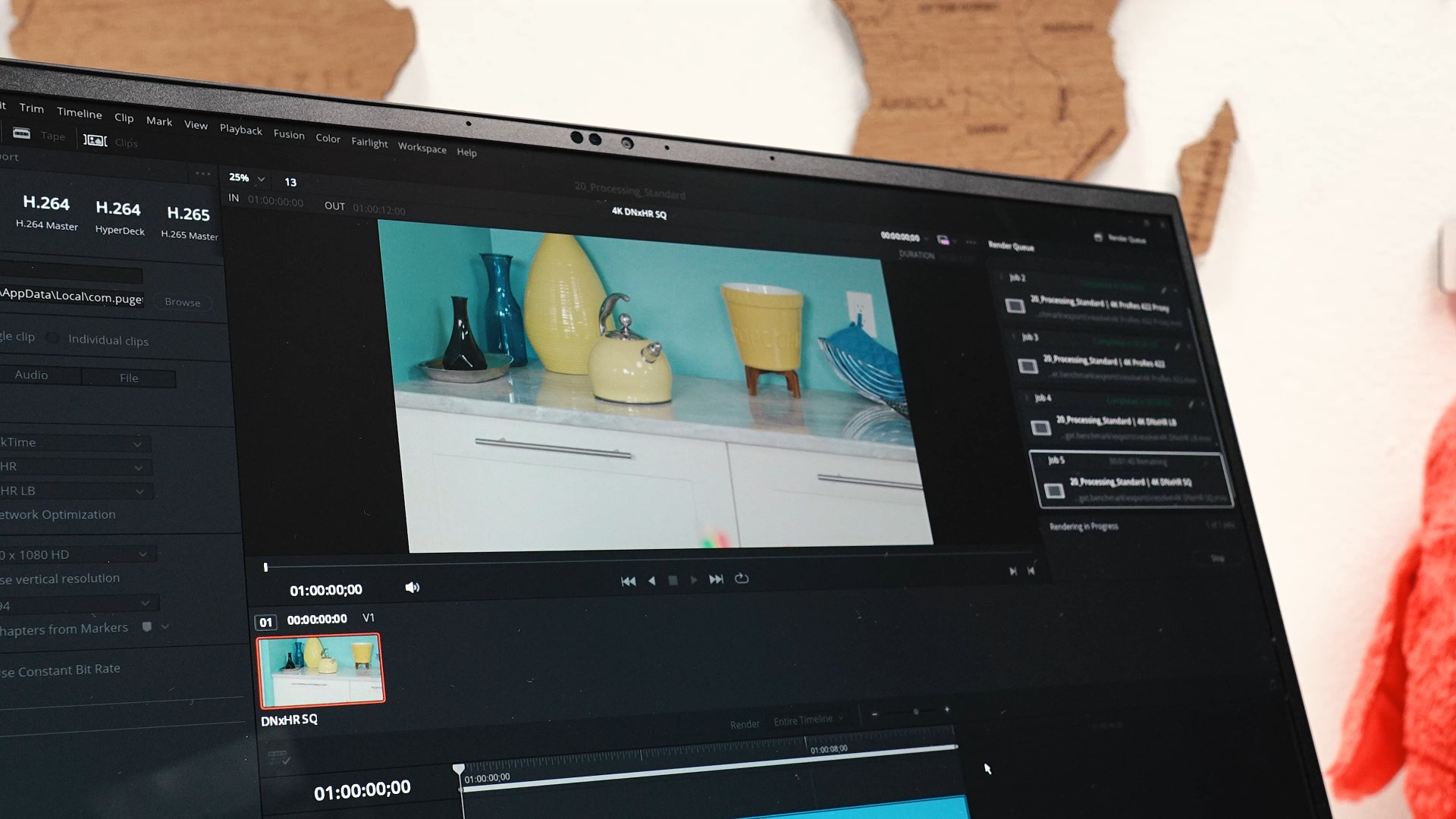Open the Clip menu
1456x819 pixels.
click(x=124, y=118)
